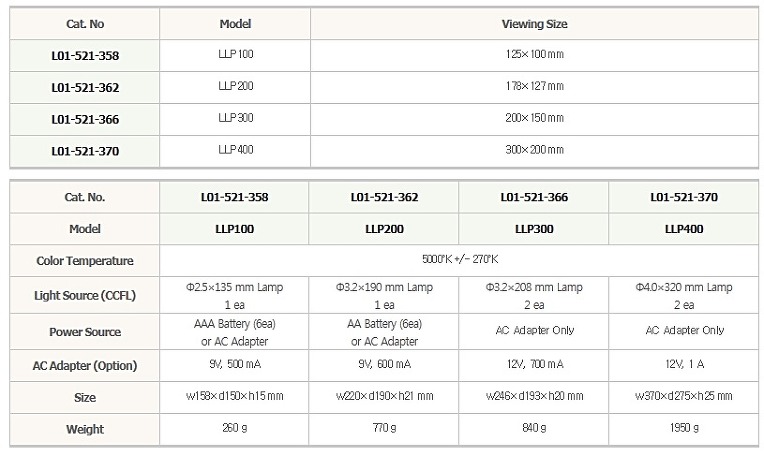Click the AC Adapter (Option) row label
764x456 pixels.
[85, 365]
